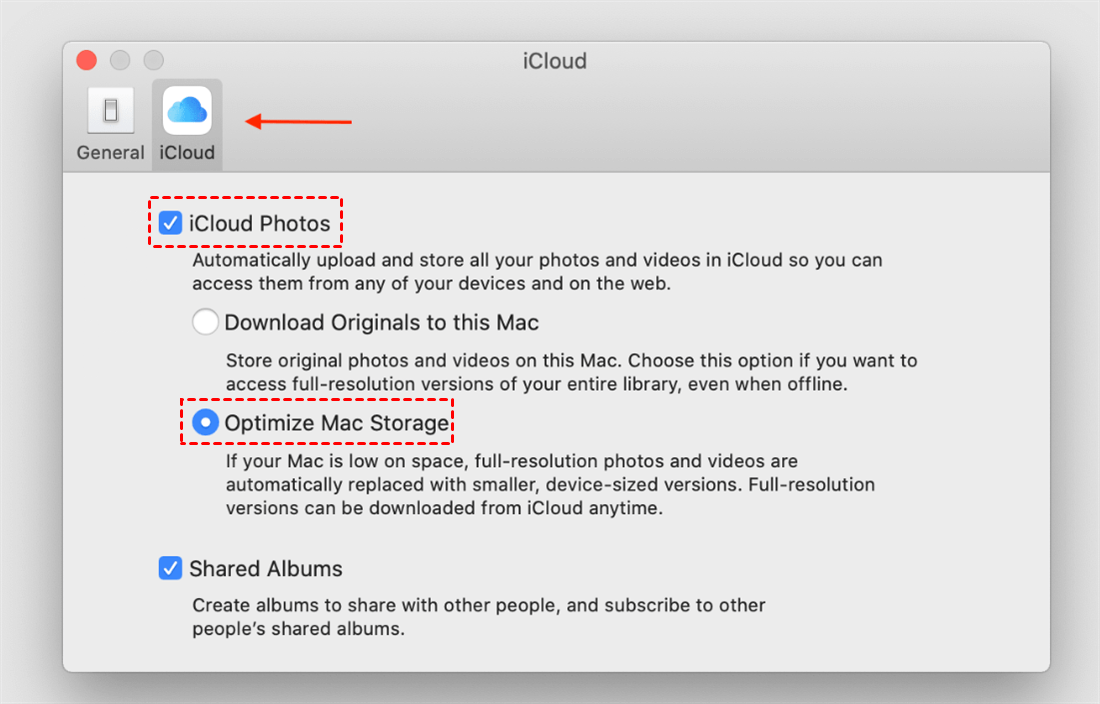Switch to the General tab label
Image resolution: width=1100 pixels, height=704 pixels.
(x=110, y=153)
